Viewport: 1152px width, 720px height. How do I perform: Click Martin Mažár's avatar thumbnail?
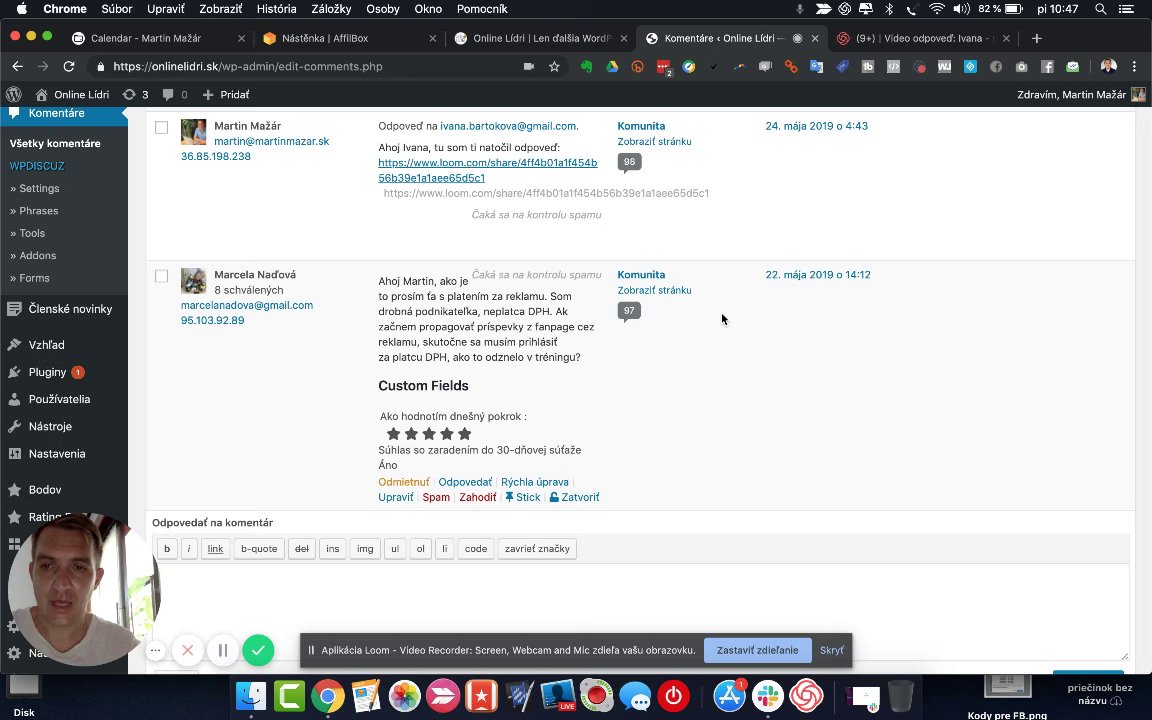194,132
